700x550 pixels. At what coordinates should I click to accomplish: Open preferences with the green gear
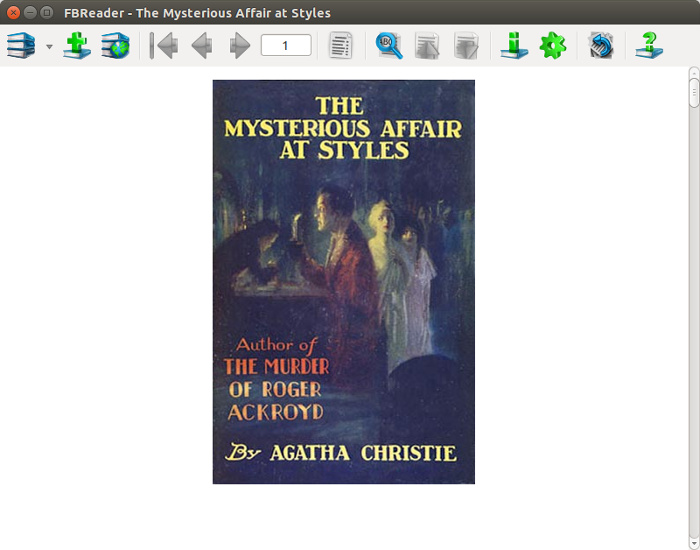click(553, 45)
